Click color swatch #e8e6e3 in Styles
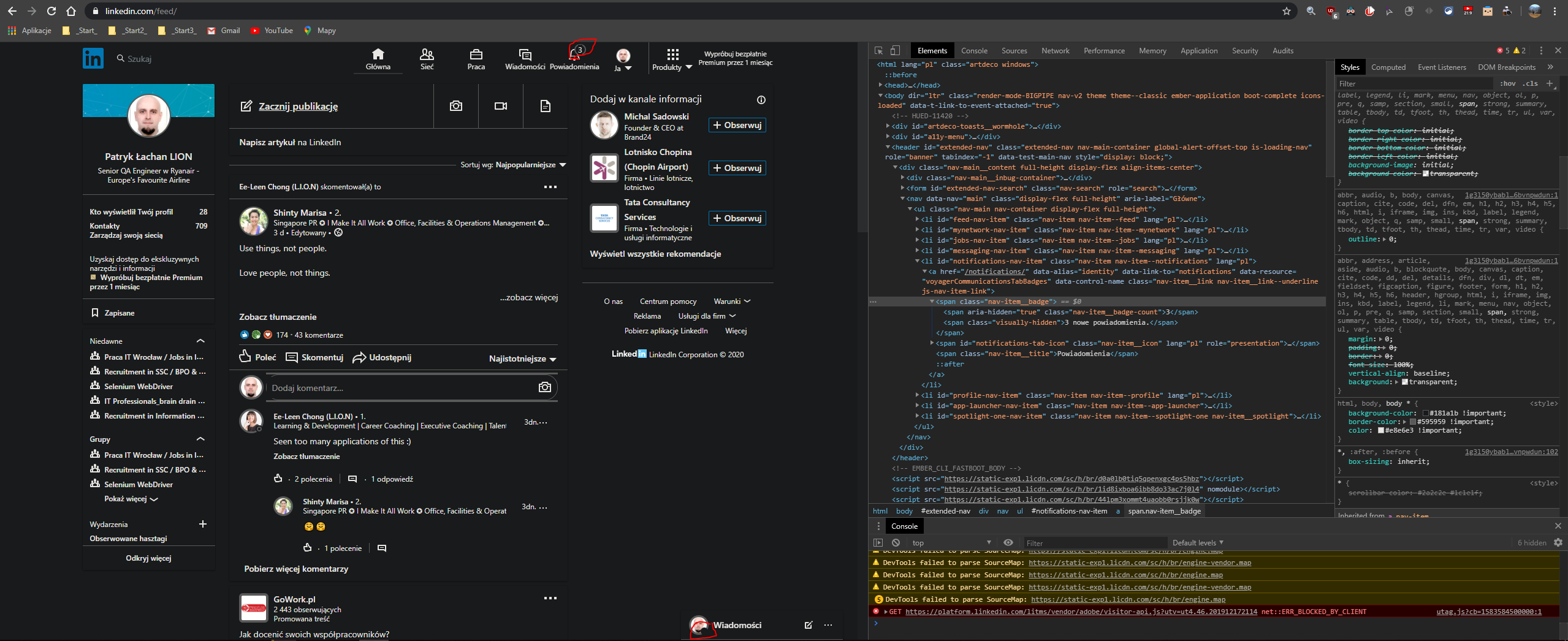This screenshot has height=641, width=1568. [1380, 430]
